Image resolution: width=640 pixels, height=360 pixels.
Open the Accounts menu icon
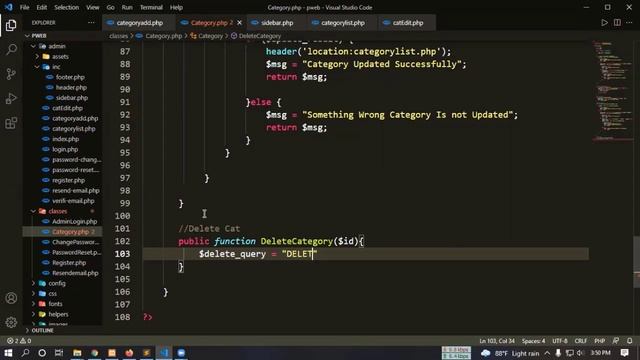coord(11,298)
